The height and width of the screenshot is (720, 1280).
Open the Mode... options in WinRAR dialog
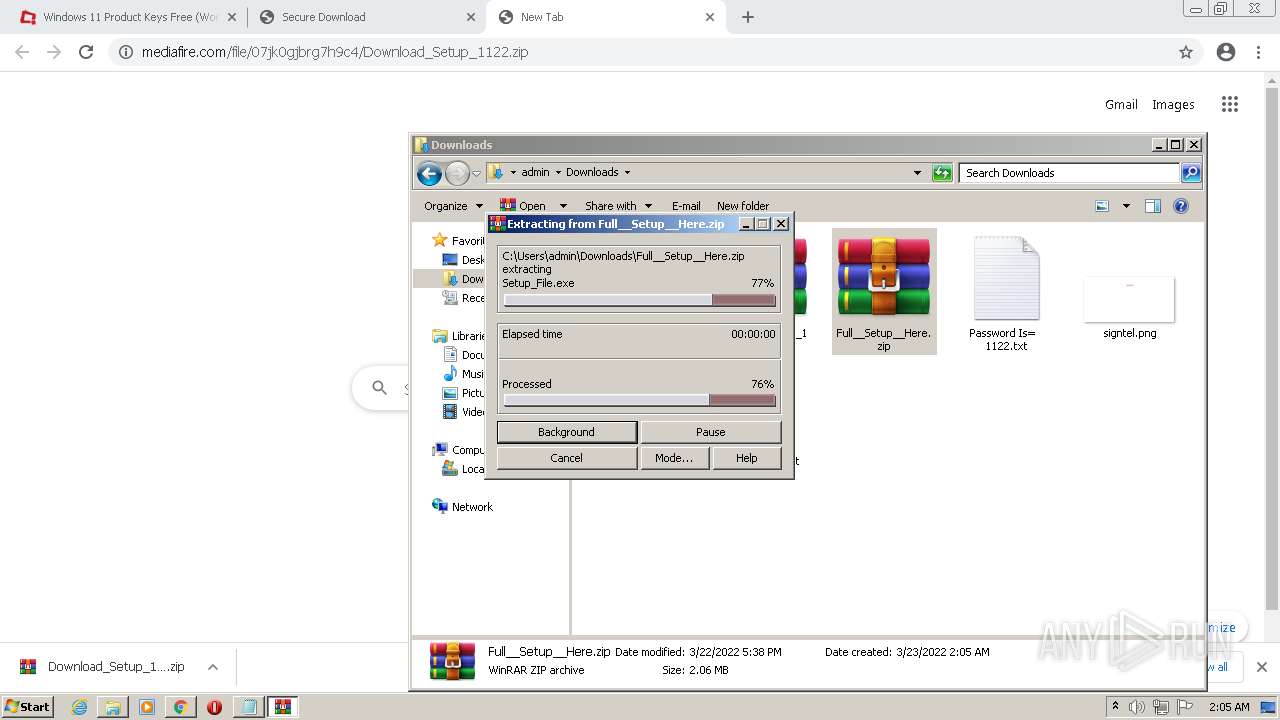[674, 458]
